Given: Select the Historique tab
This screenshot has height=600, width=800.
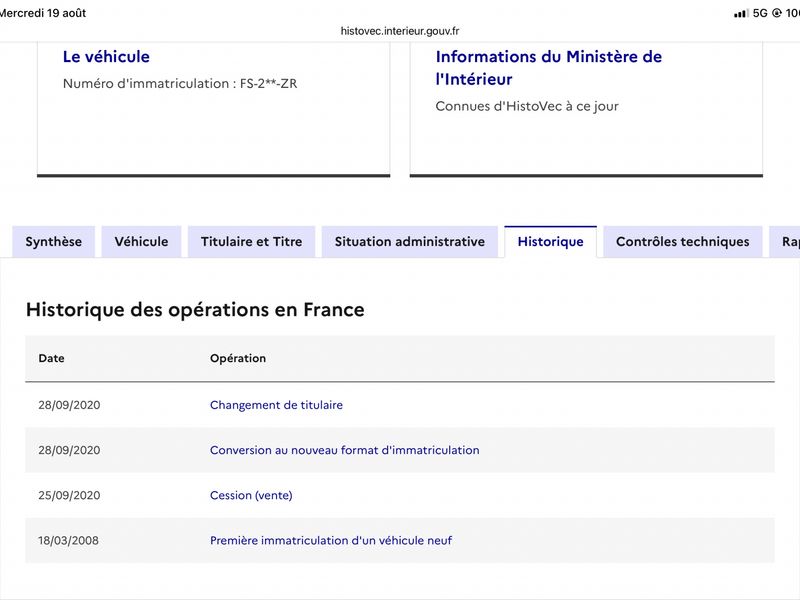Looking at the screenshot, I should pyautogui.click(x=551, y=241).
